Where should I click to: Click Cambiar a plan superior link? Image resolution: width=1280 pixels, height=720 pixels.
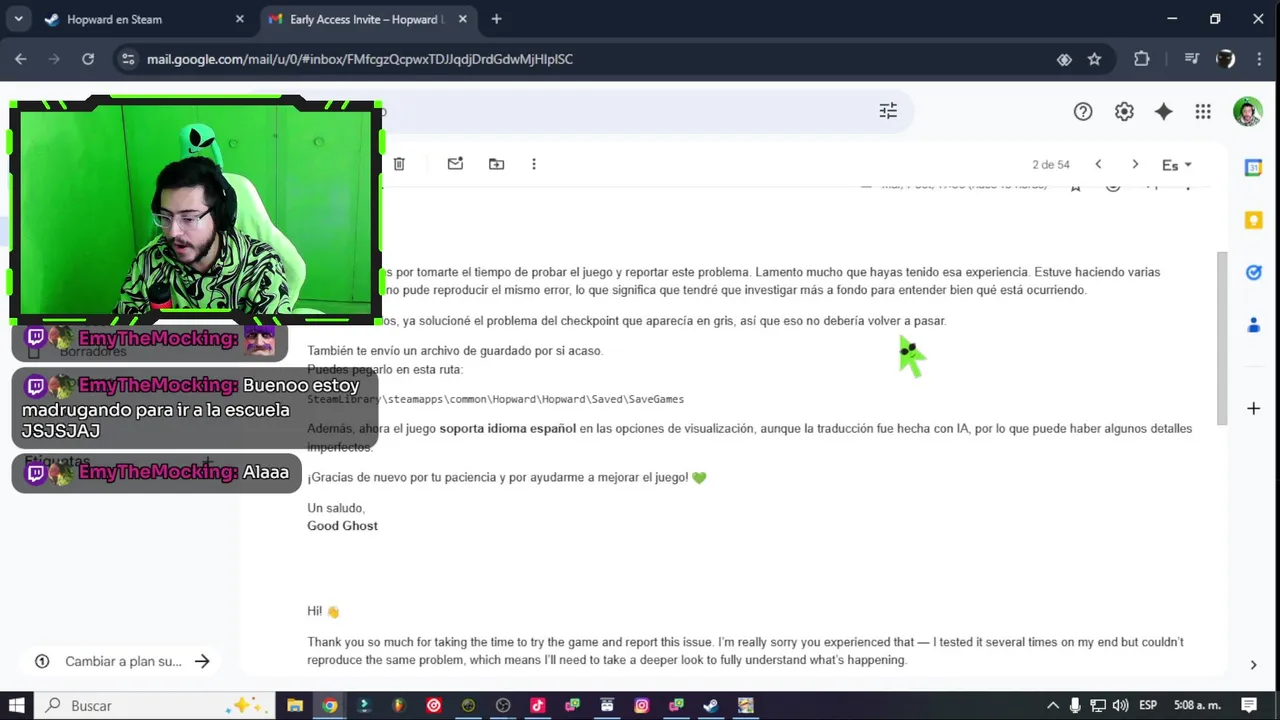(x=123, y=661)
